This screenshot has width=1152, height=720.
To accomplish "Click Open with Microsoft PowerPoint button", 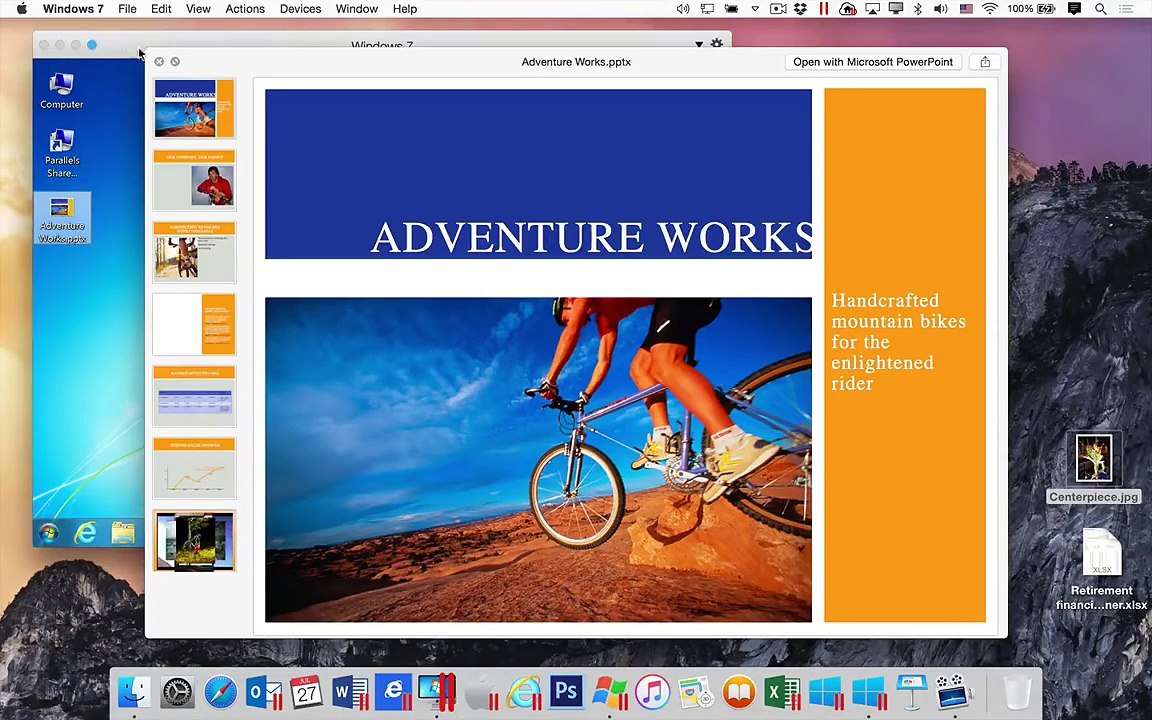I will [x=873, y=62].
